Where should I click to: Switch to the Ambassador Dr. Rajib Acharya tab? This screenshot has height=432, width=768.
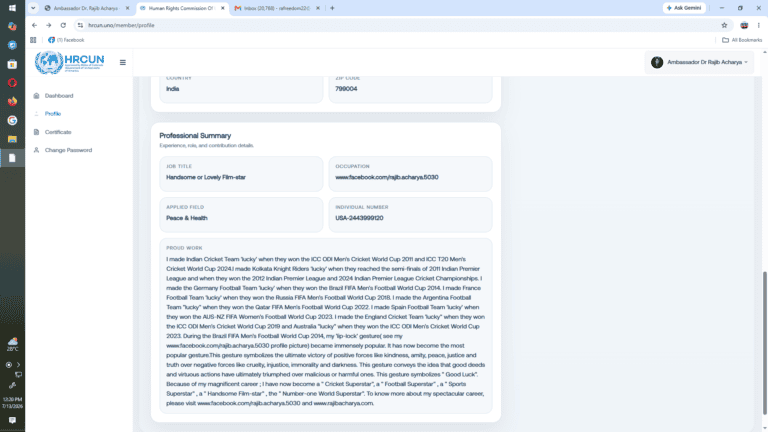[x=86, y=8]
